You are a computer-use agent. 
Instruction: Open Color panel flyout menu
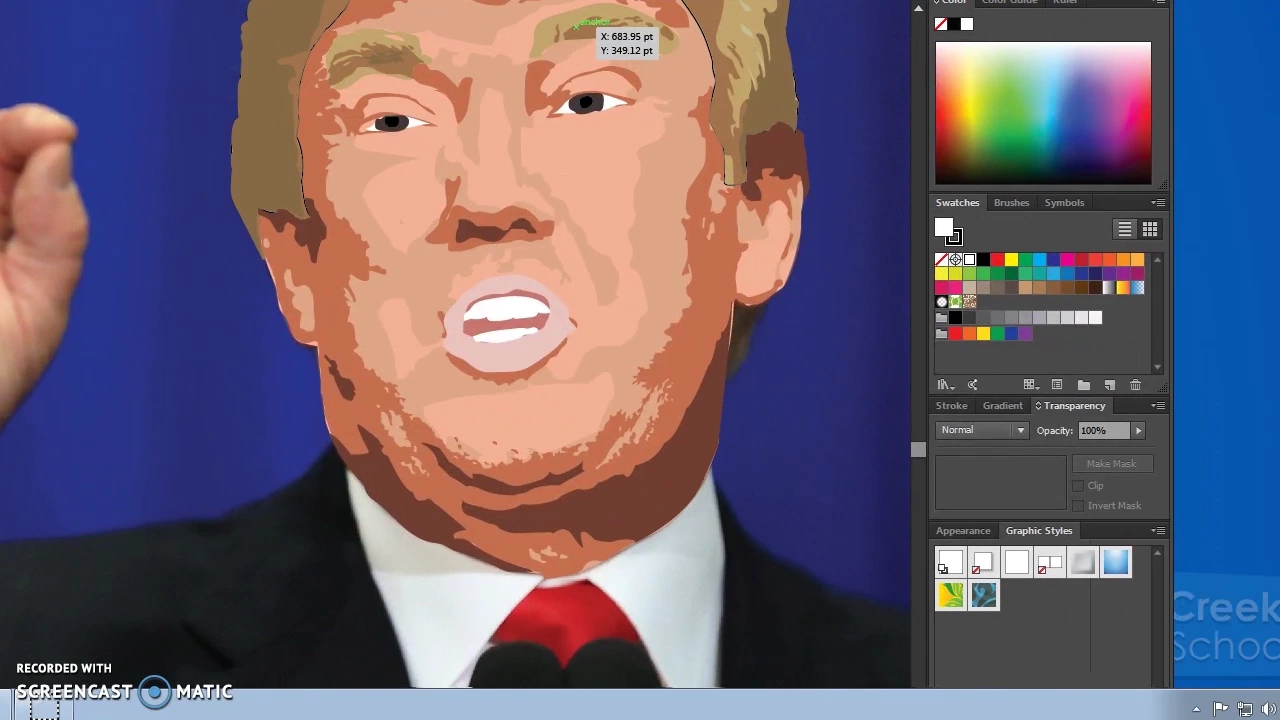pos(1158,3)
